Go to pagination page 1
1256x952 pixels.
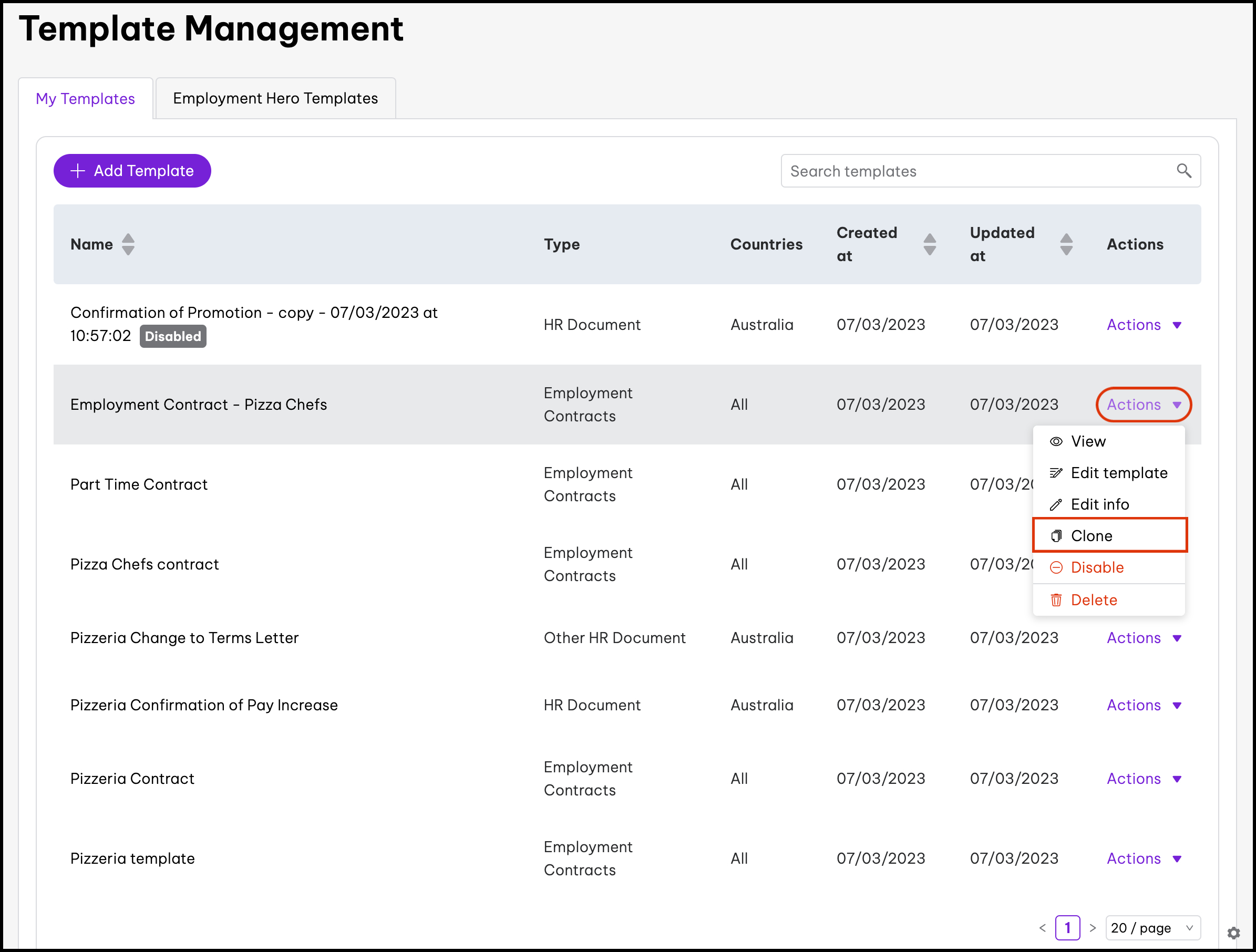(1067, 928)
